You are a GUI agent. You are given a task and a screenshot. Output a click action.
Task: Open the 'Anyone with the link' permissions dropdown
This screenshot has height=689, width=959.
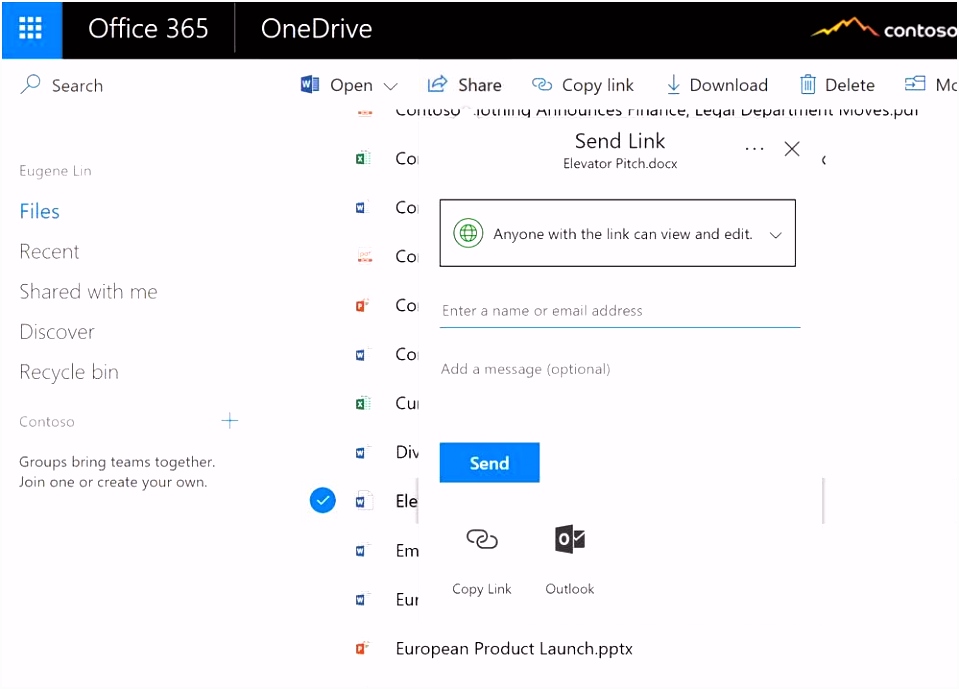618,233
